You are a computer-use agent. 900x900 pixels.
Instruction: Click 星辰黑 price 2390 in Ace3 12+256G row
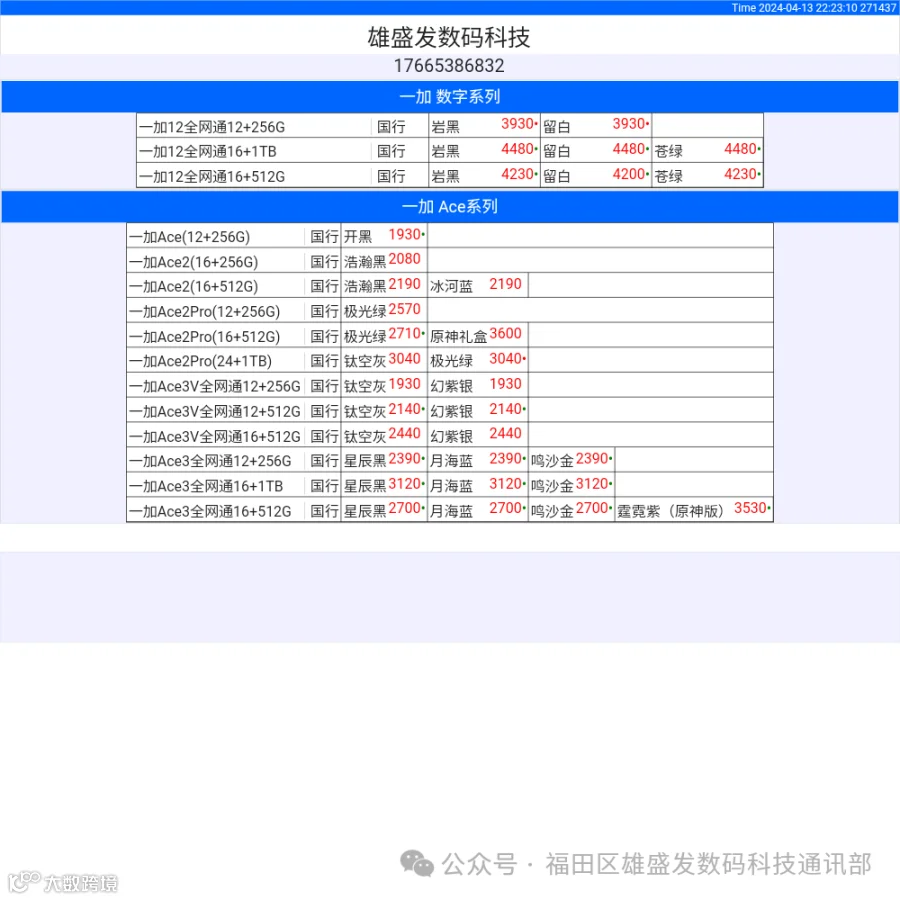click(405, 459)
